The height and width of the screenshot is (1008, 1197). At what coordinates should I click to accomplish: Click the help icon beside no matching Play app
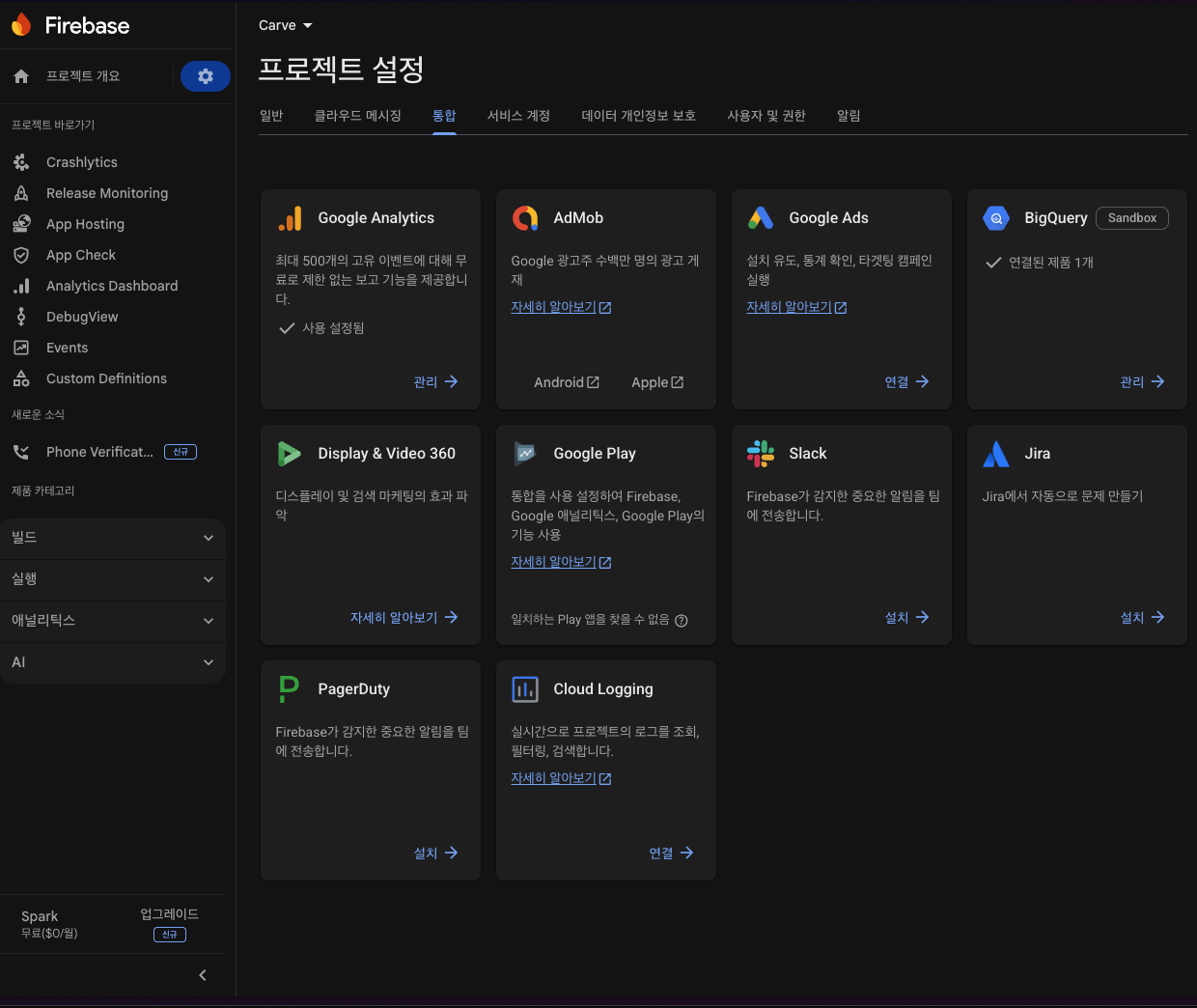tap(682, 621)
